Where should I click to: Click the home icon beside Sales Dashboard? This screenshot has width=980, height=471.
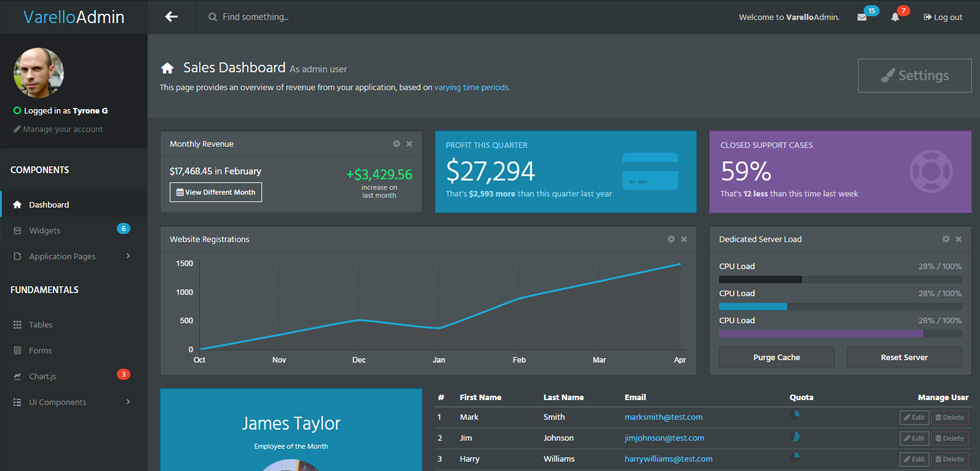click(x=167, y=68)
